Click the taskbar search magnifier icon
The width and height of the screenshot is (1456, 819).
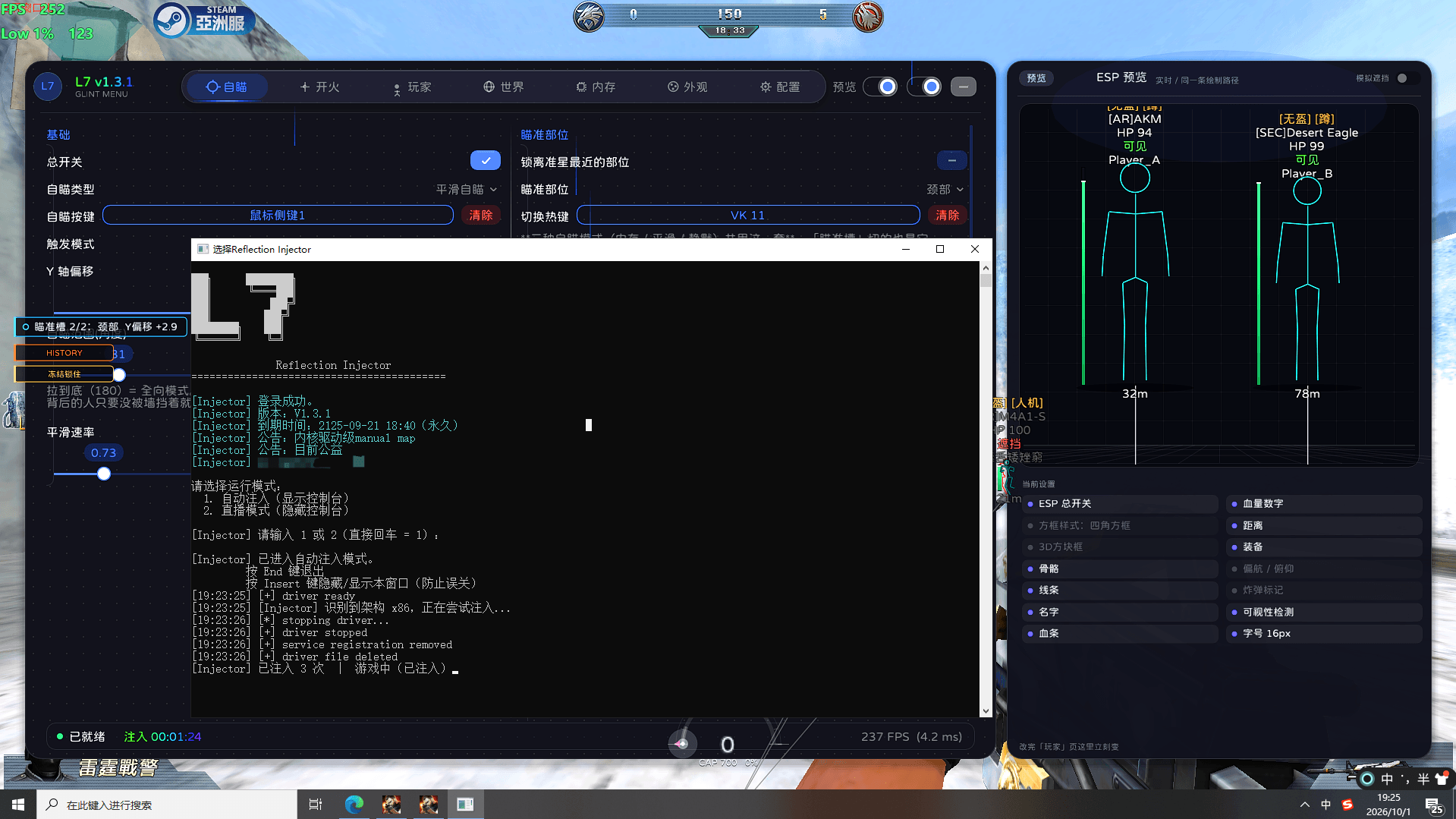(52, 805)
